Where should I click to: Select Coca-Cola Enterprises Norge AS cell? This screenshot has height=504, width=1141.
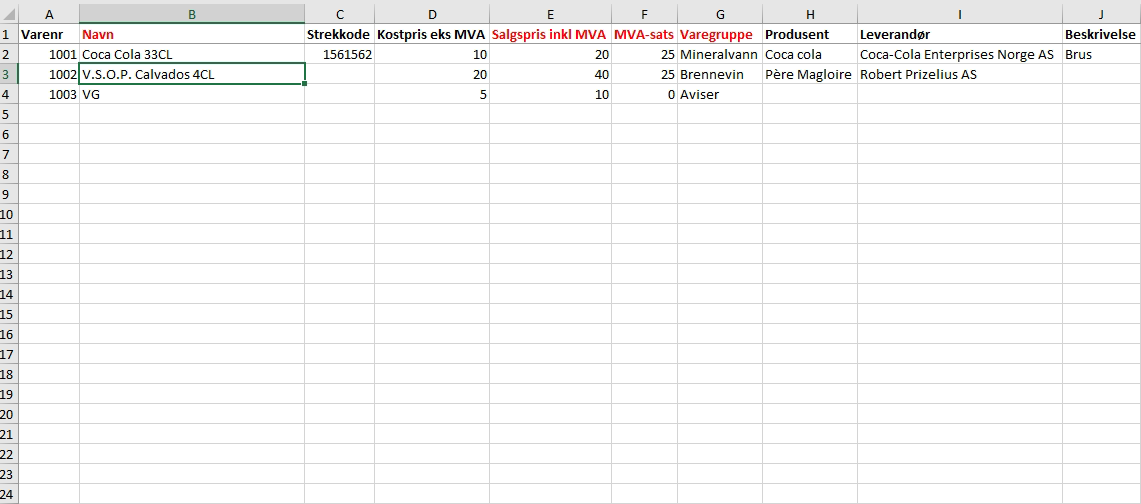tap(959, 54)
